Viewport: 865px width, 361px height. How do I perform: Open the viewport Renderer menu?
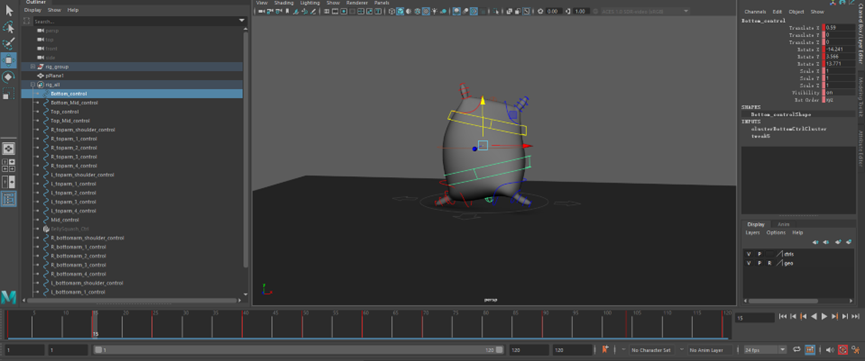[x=357, y=3]
